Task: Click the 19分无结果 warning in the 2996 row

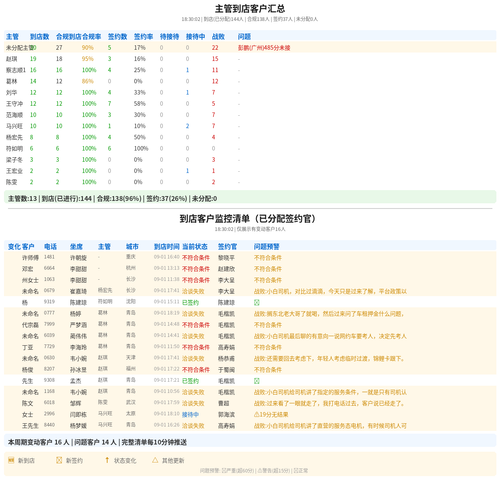Action: (x=271, y=414)
